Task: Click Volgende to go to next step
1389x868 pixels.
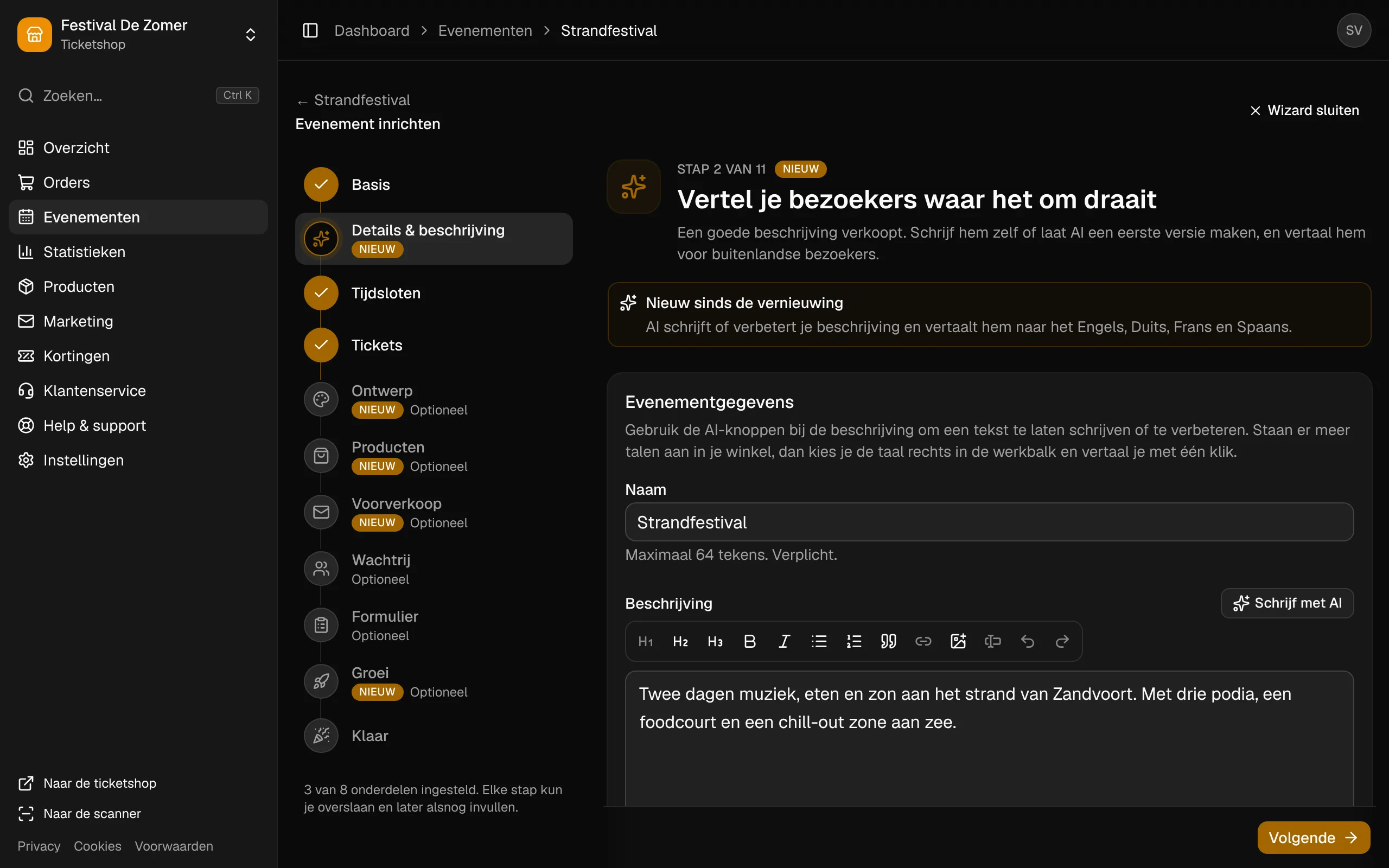Action: 1313,838
